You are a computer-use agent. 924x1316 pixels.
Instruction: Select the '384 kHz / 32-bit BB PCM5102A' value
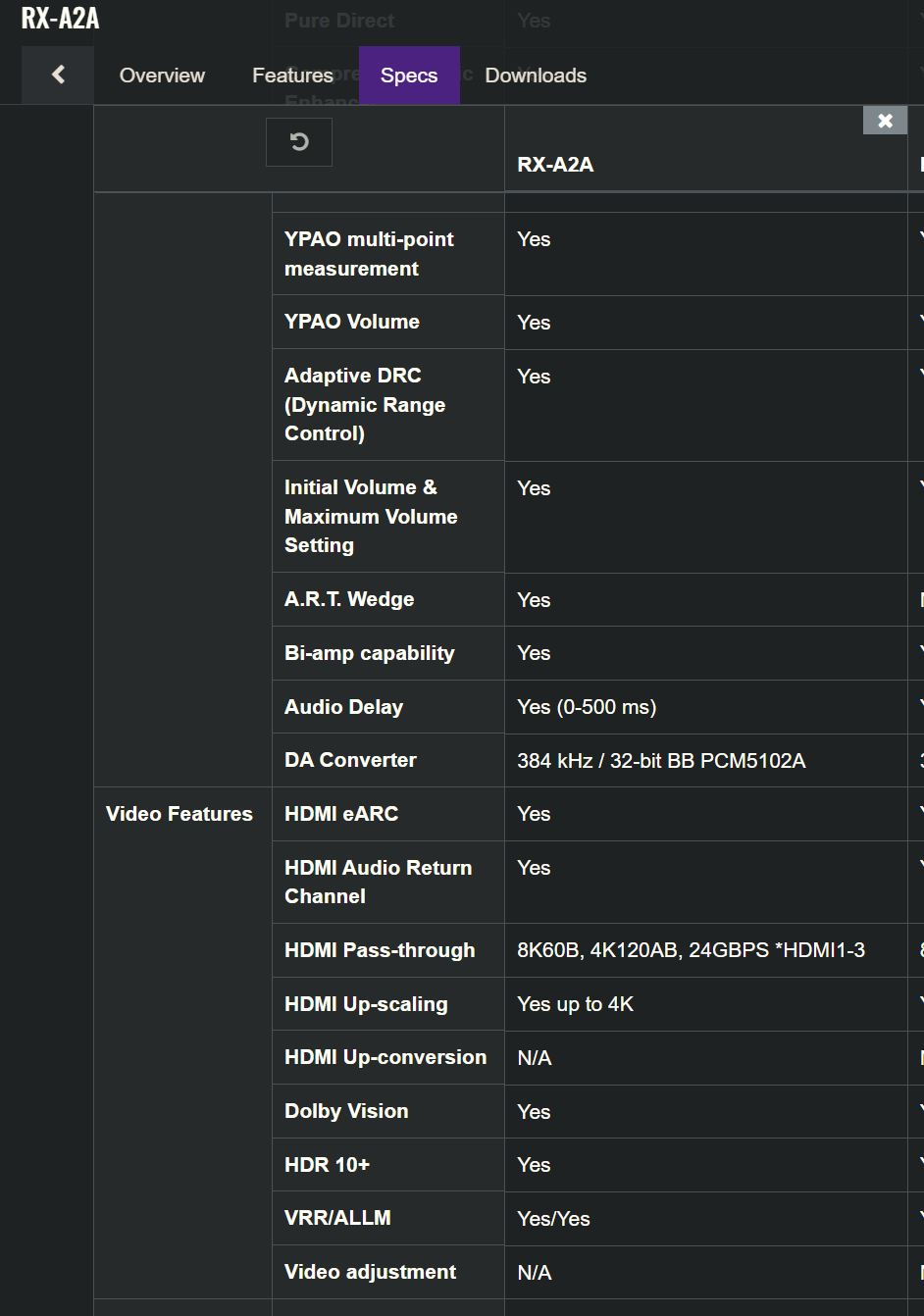[661, 761]
